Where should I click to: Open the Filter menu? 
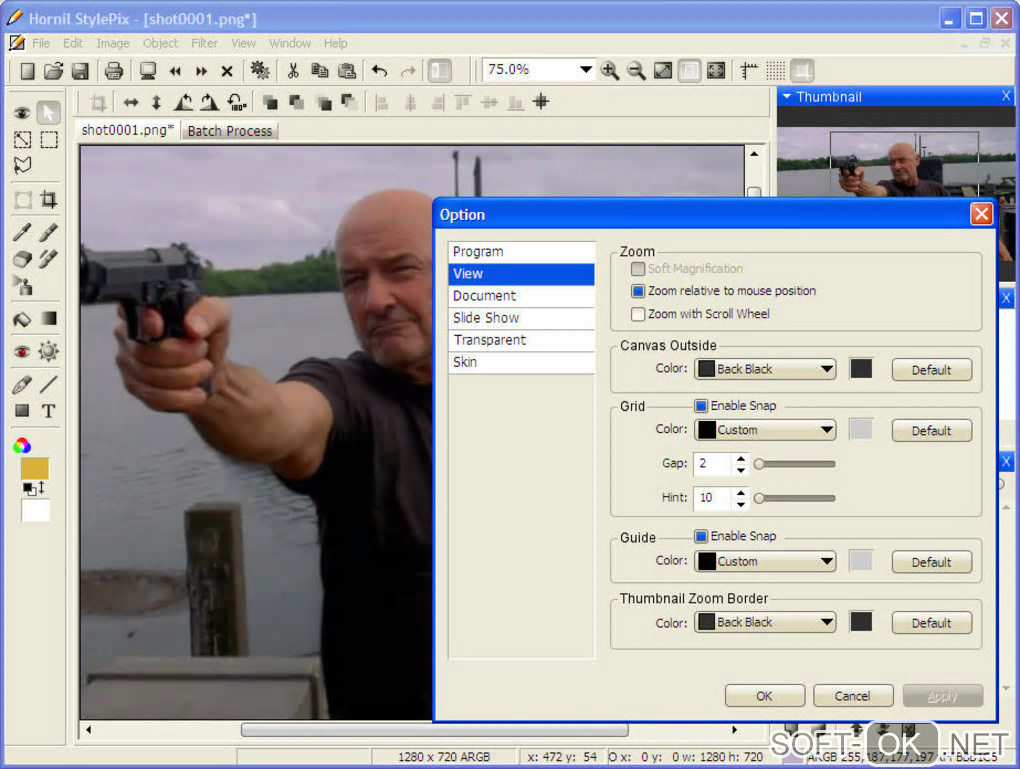coord(204,43)
